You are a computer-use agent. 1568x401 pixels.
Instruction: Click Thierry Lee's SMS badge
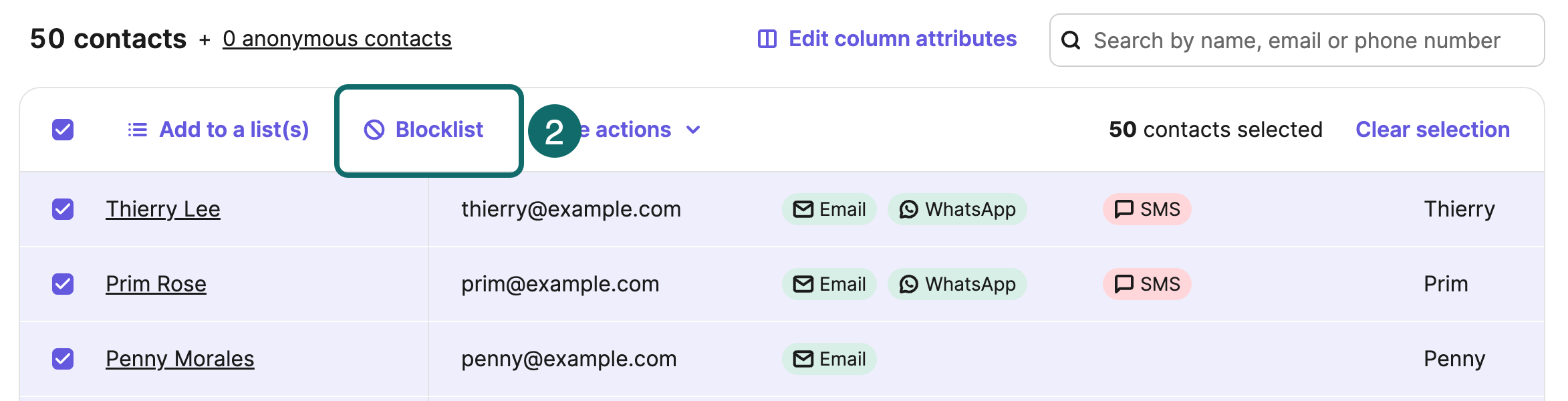click(x=1146, y=209)
